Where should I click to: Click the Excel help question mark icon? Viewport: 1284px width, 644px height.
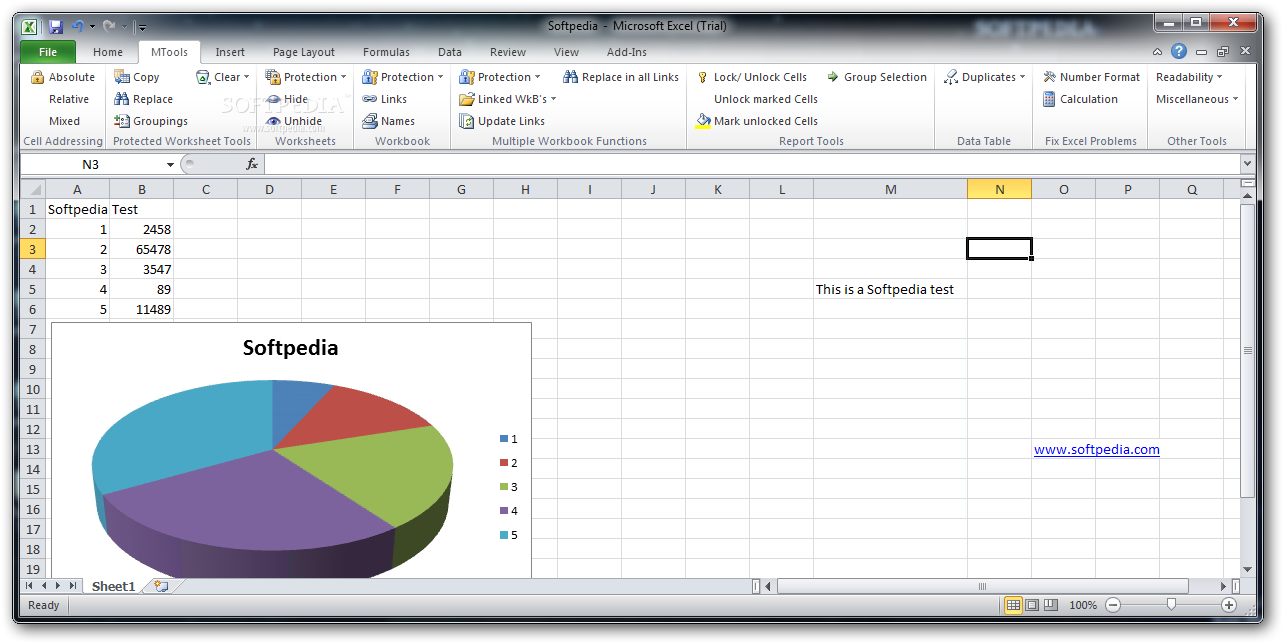tap(1179, 51)
